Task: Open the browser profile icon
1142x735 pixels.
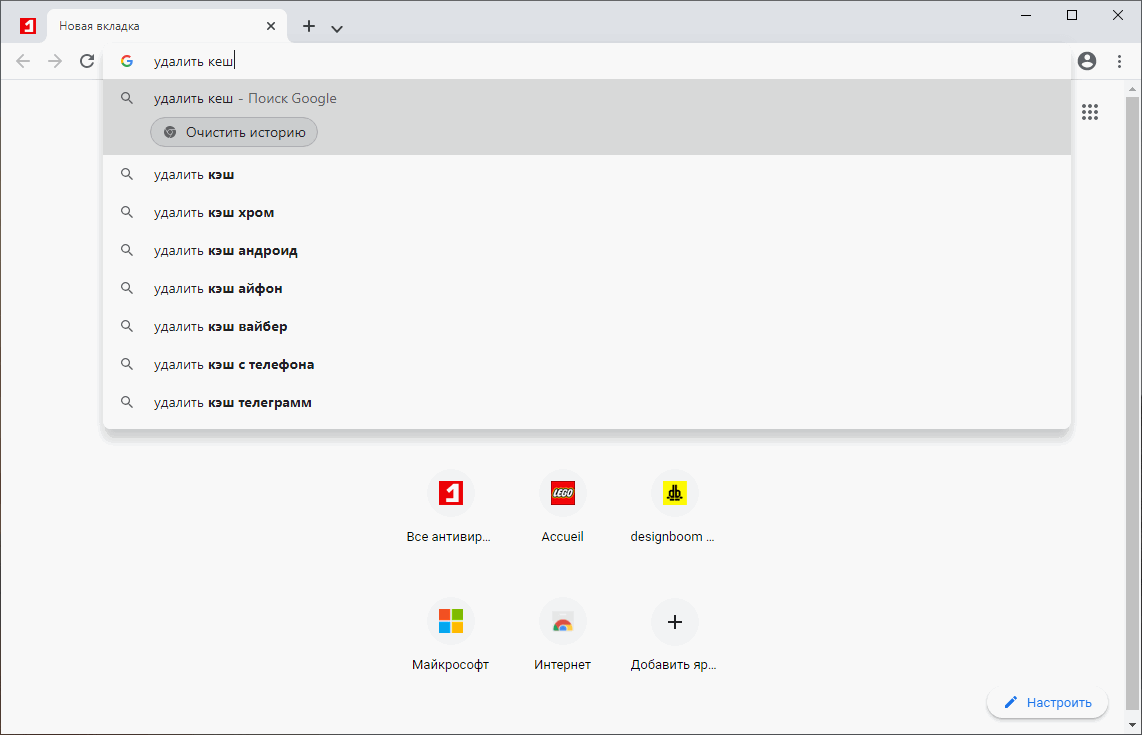Action: tap(1086, 61)
